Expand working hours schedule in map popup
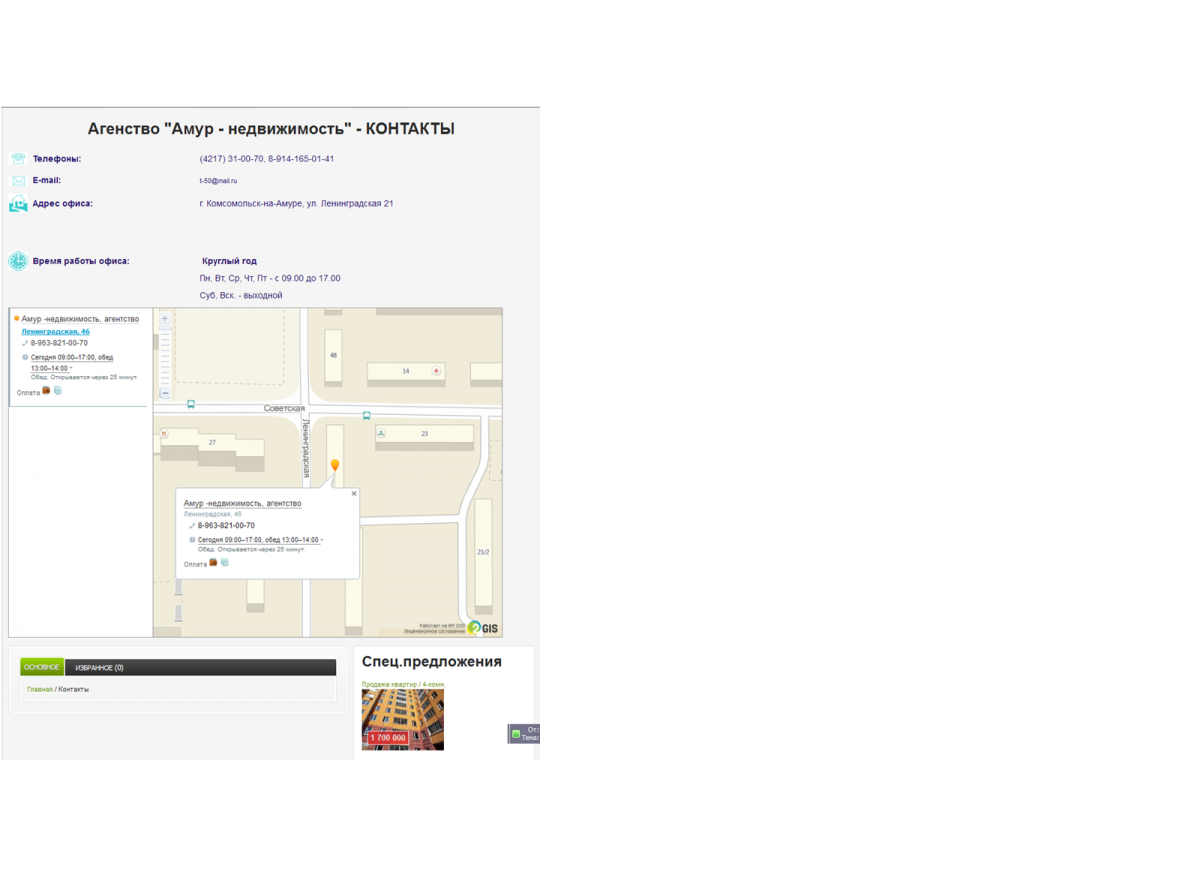The image size is (1200, 881). click(x=260, y=540)
